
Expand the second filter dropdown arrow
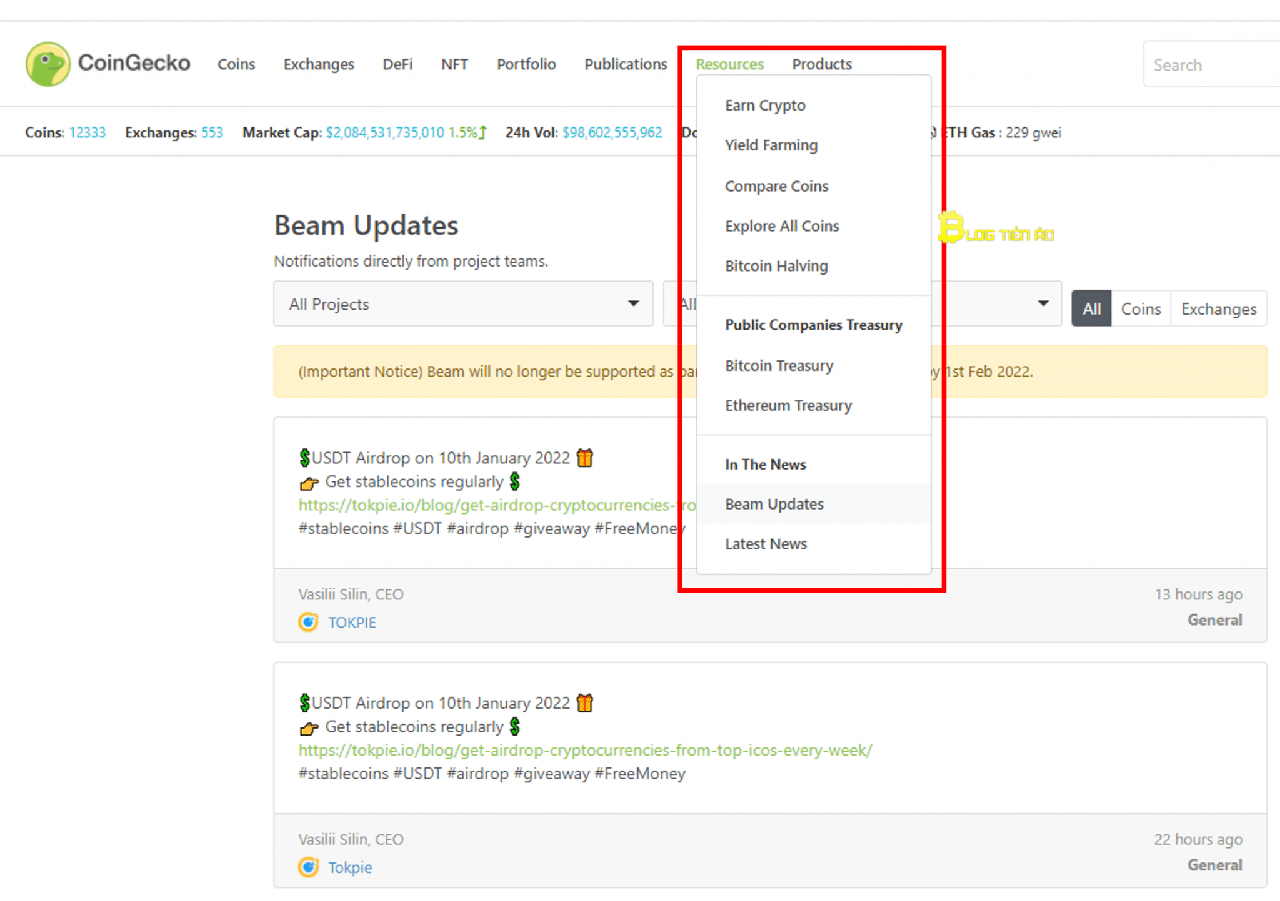coord(1042,304)
